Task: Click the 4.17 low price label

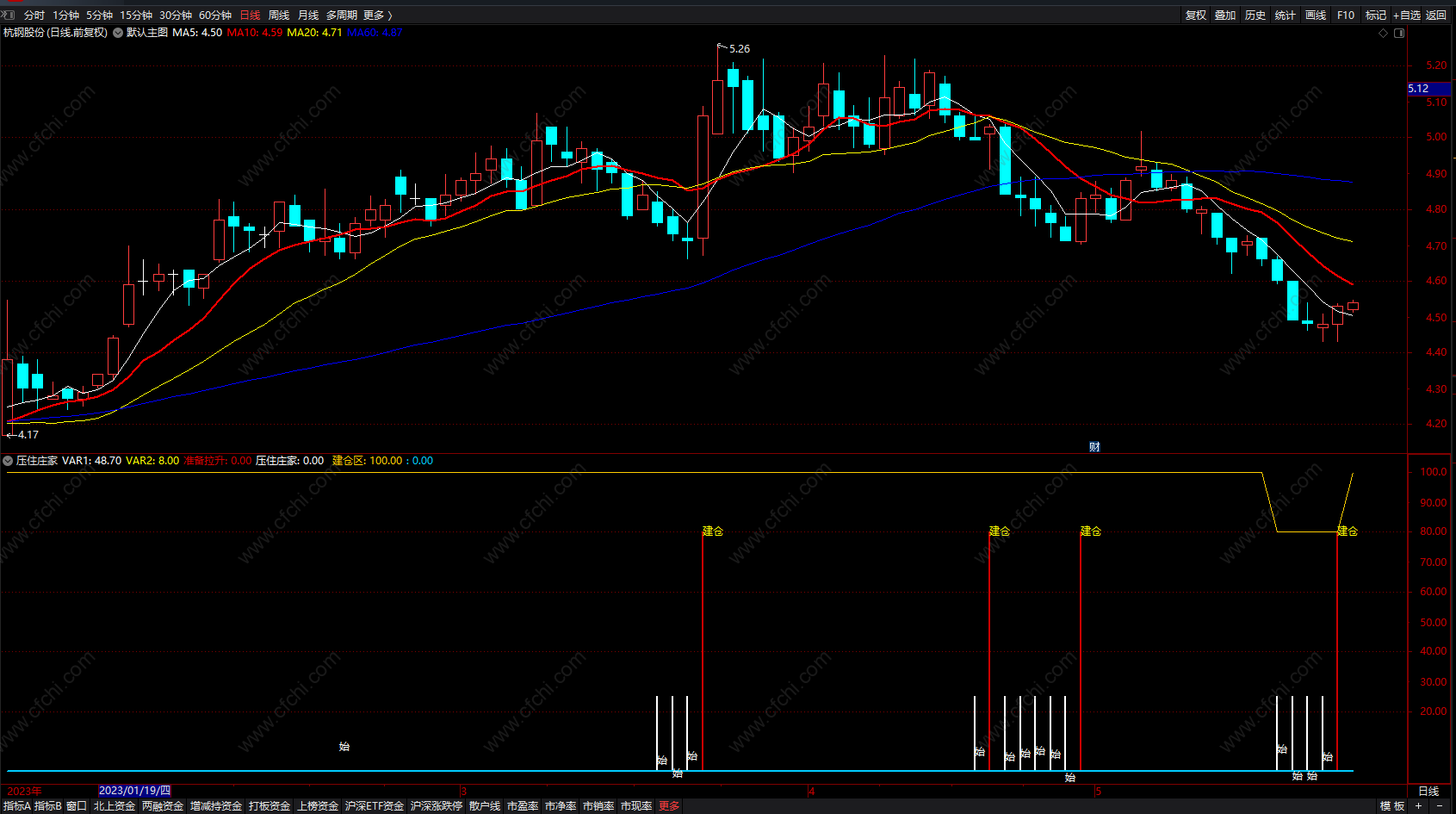Action: point(28,435)
